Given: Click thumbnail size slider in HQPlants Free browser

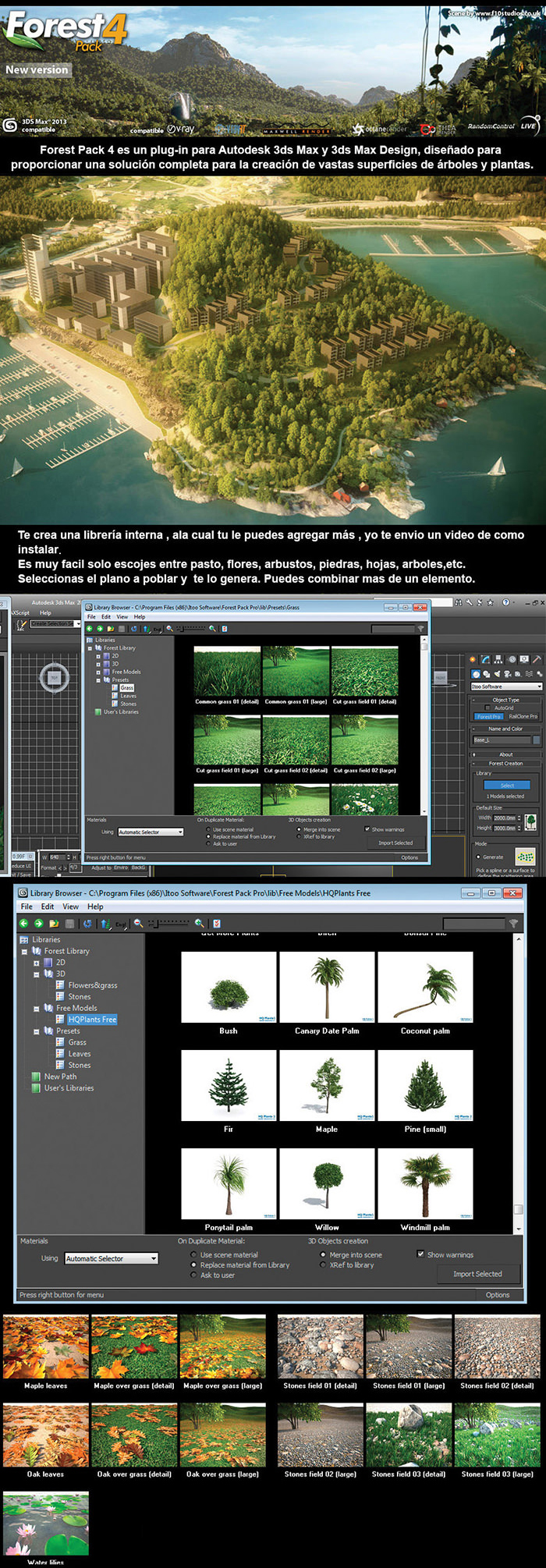Looking at the screenshot, I should [168, 923].
